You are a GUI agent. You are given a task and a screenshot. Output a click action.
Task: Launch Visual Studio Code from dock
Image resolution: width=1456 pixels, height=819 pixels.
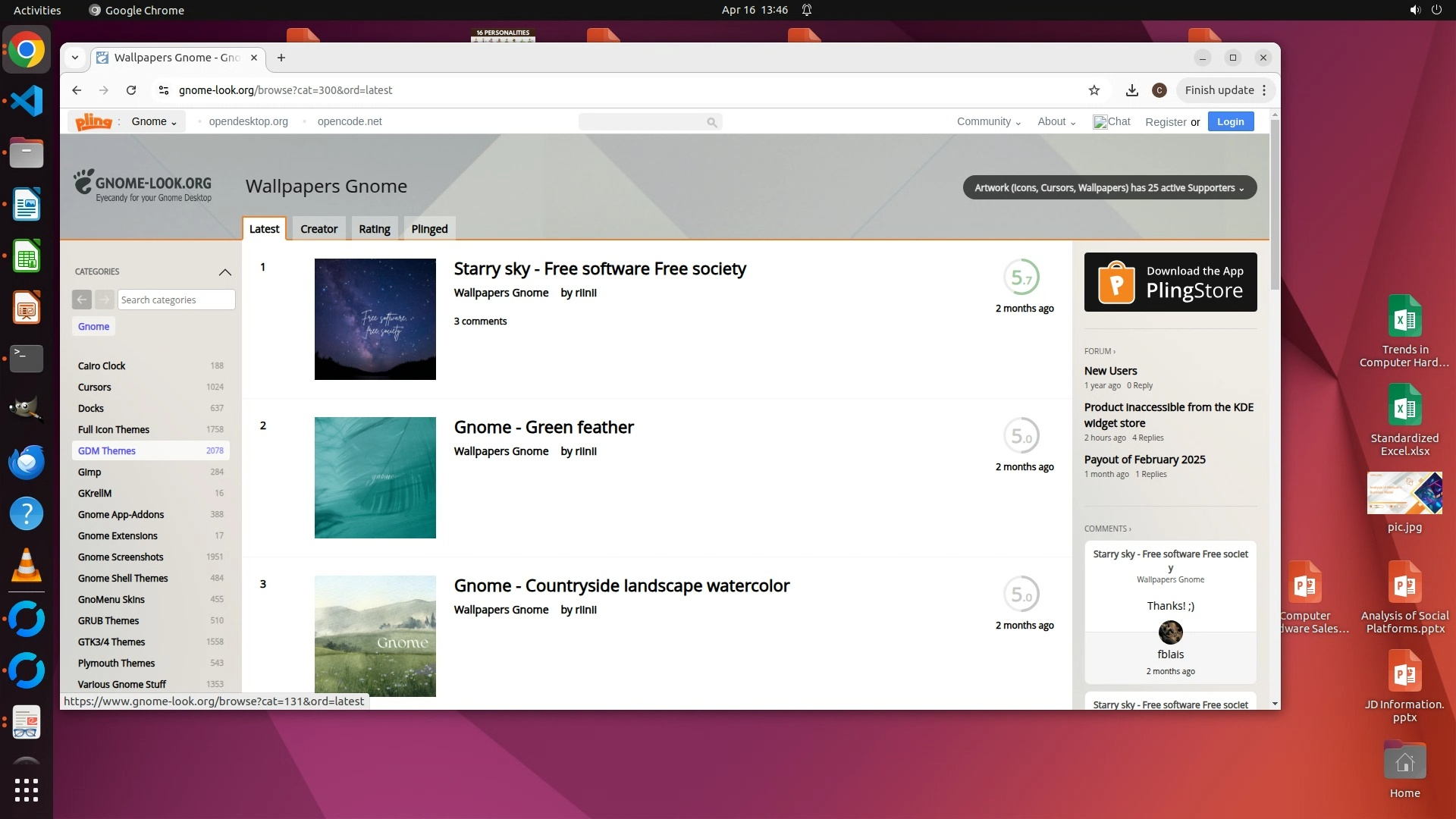[x=27, y=102]
